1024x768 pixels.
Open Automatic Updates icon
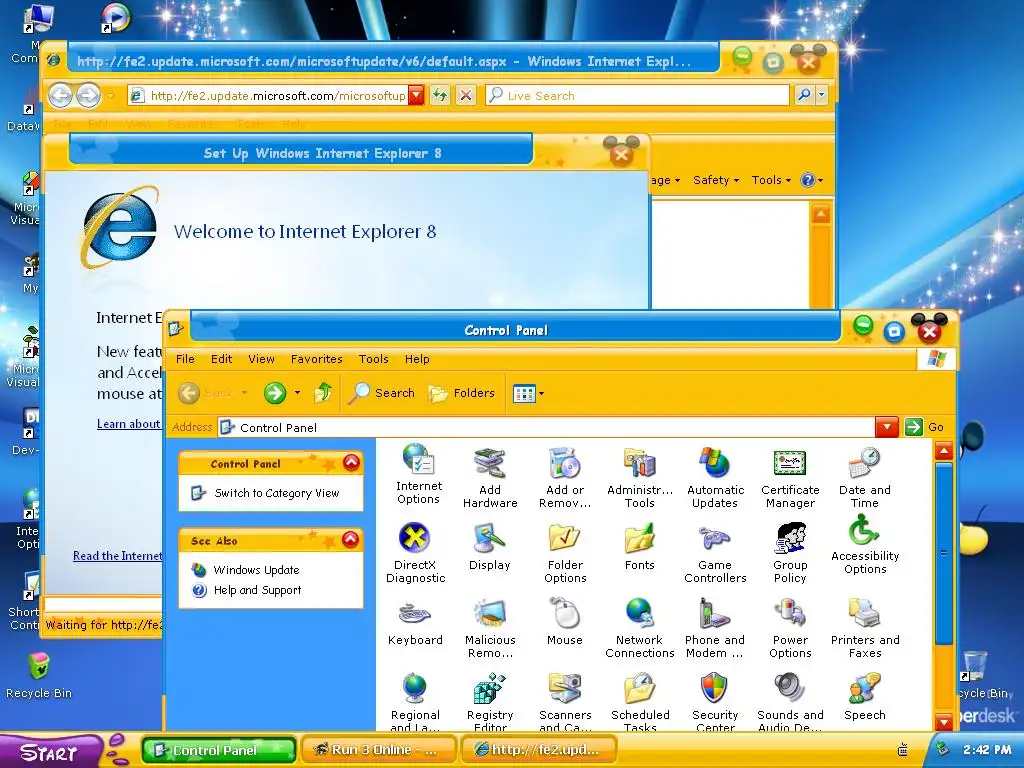715,477
